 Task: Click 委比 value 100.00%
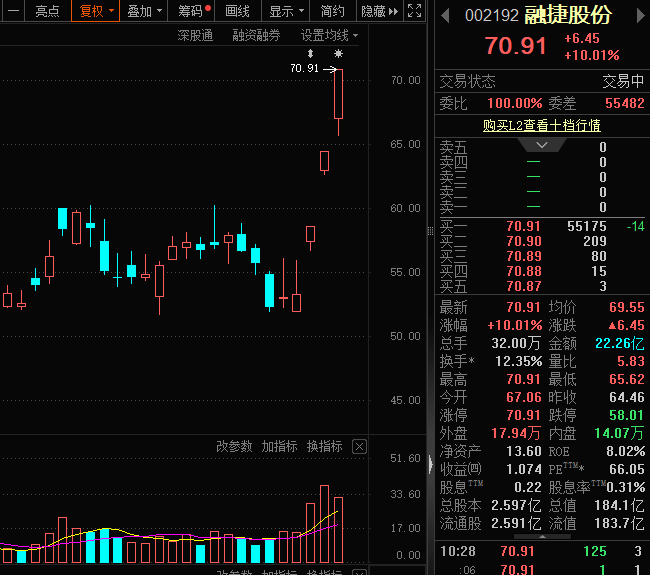[514, 103]
